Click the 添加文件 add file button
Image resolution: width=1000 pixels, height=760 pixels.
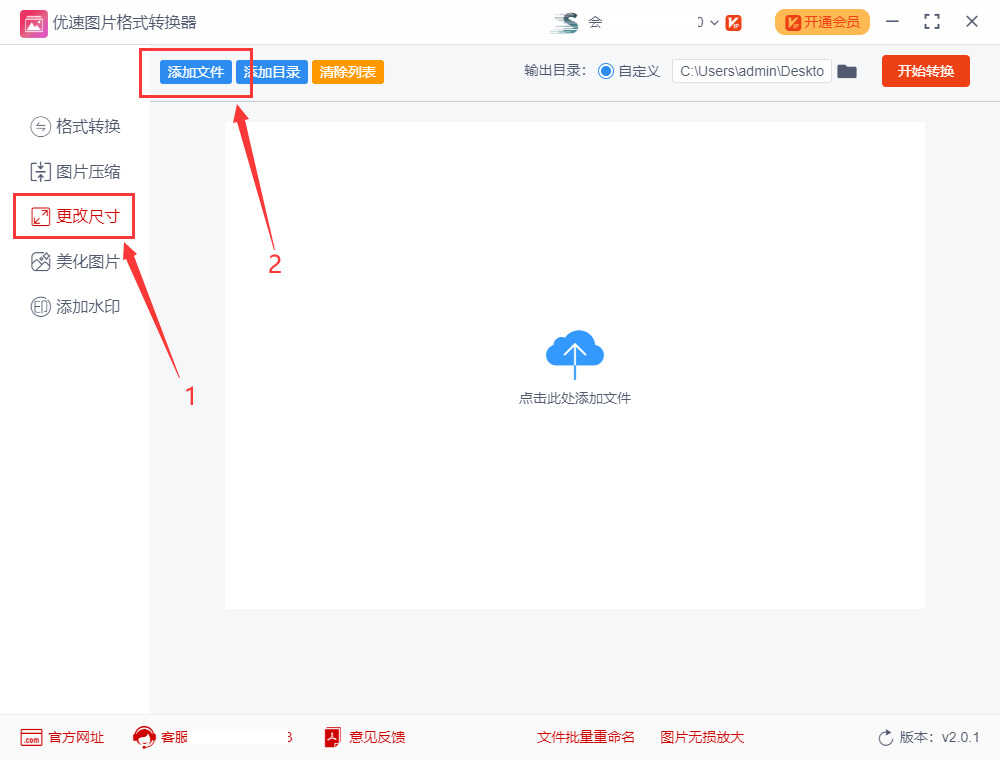pos(196,72)
